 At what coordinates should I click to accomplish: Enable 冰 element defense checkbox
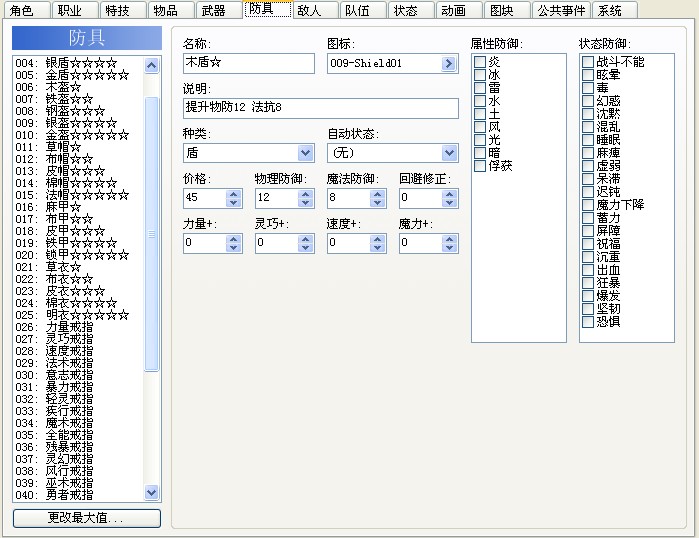coord(480,75)
